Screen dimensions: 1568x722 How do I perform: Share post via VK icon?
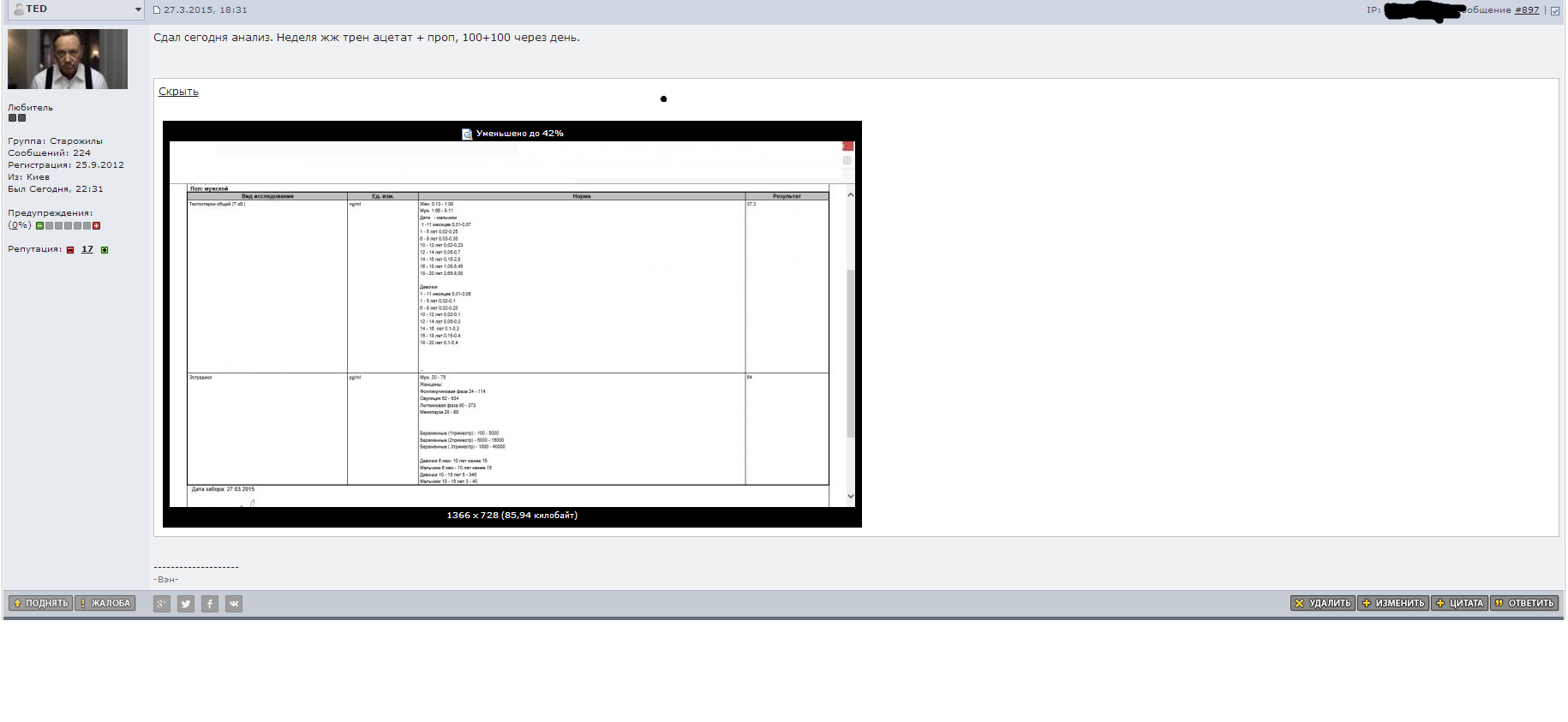pyautogui.click(x=233, y=604)
